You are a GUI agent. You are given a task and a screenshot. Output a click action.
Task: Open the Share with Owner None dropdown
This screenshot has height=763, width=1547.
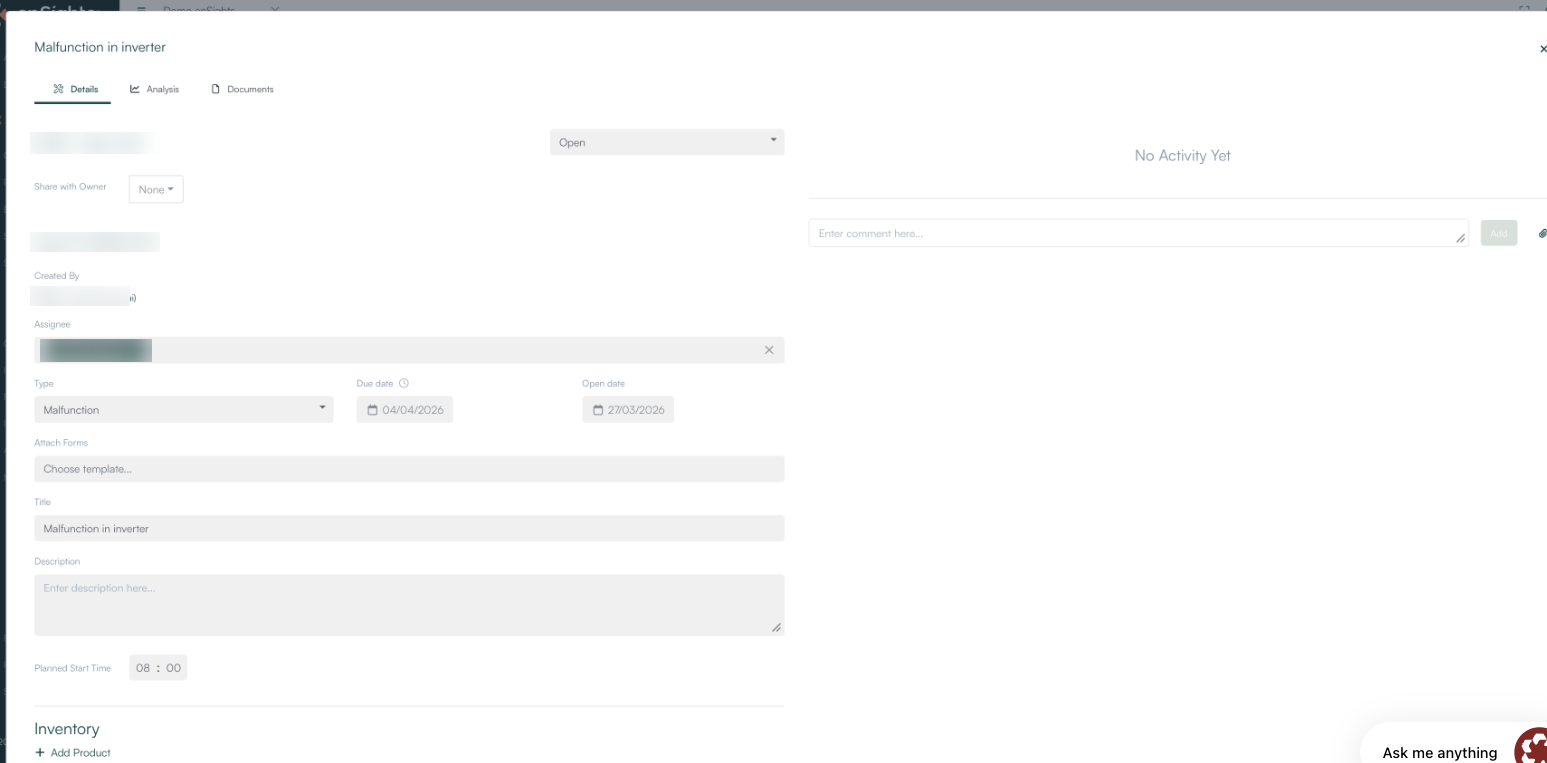(x=156, y=189)
